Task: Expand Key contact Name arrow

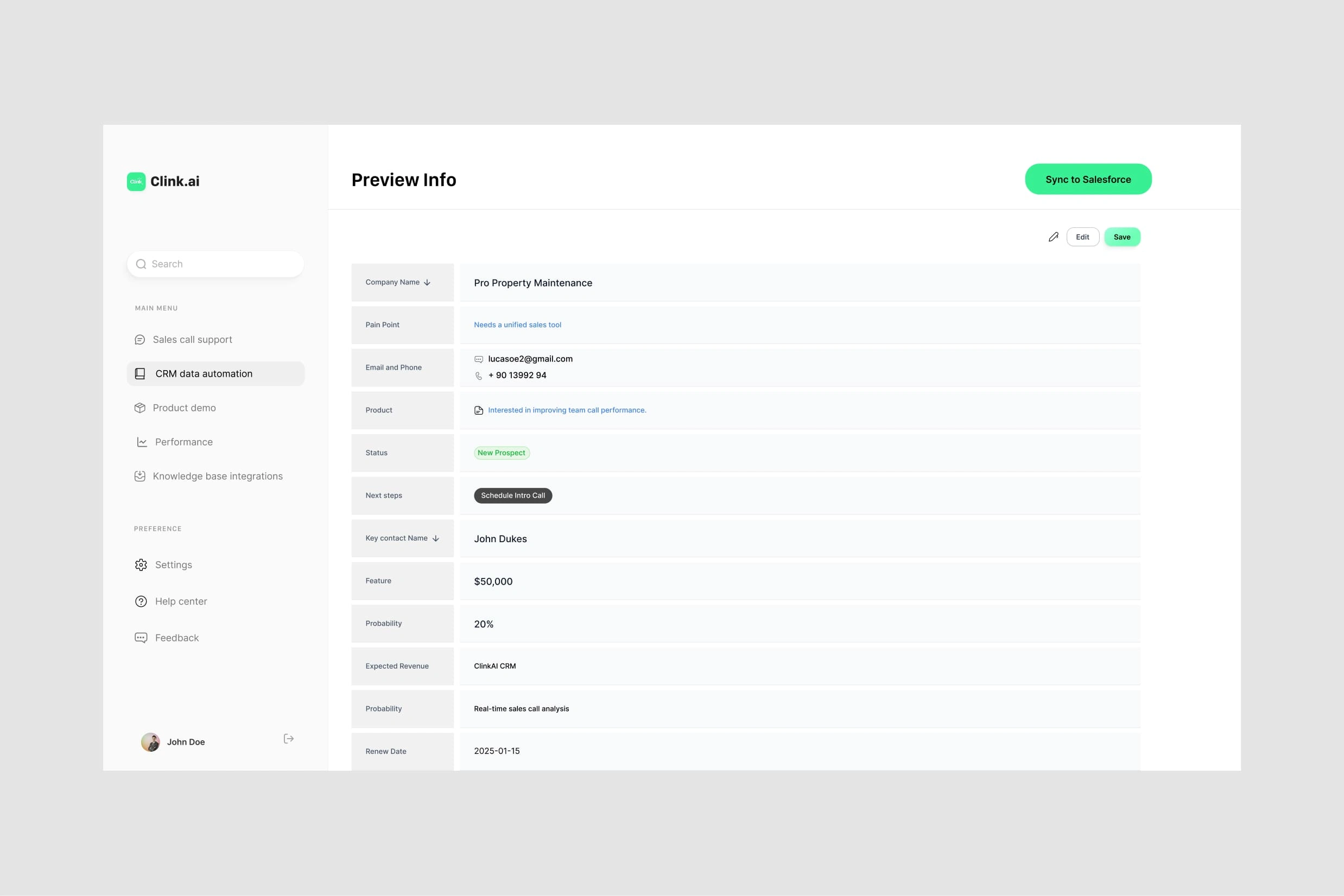Action: pyautogui.click(x=435, y=538)
